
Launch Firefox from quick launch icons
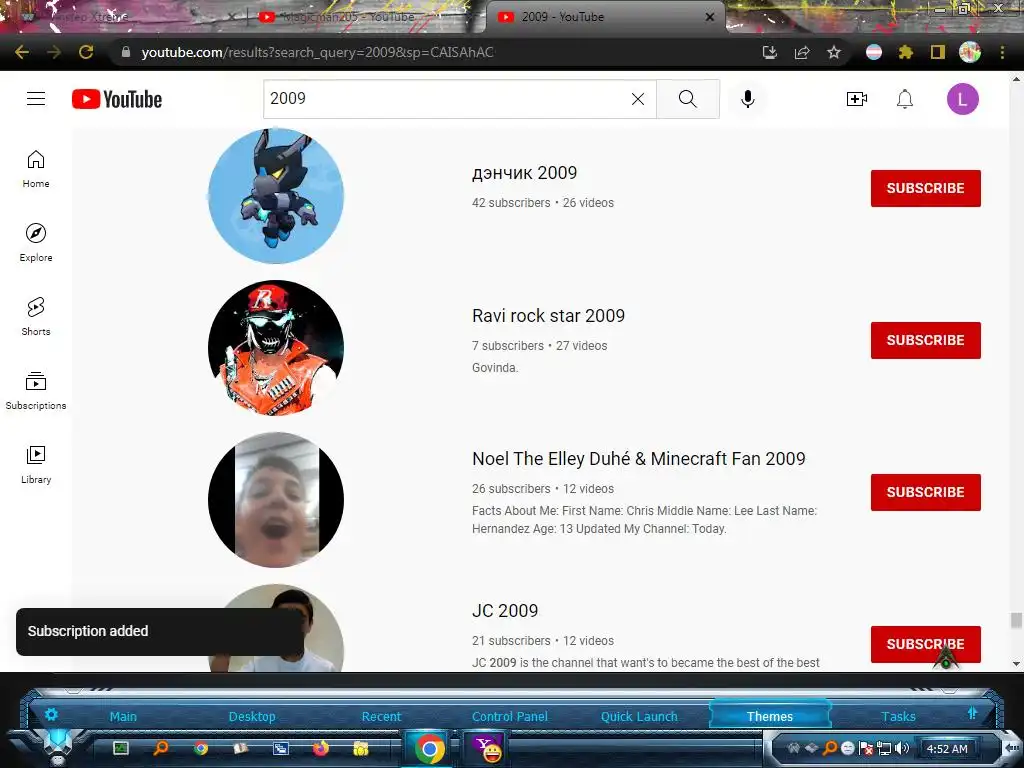(x=321, y=748)
